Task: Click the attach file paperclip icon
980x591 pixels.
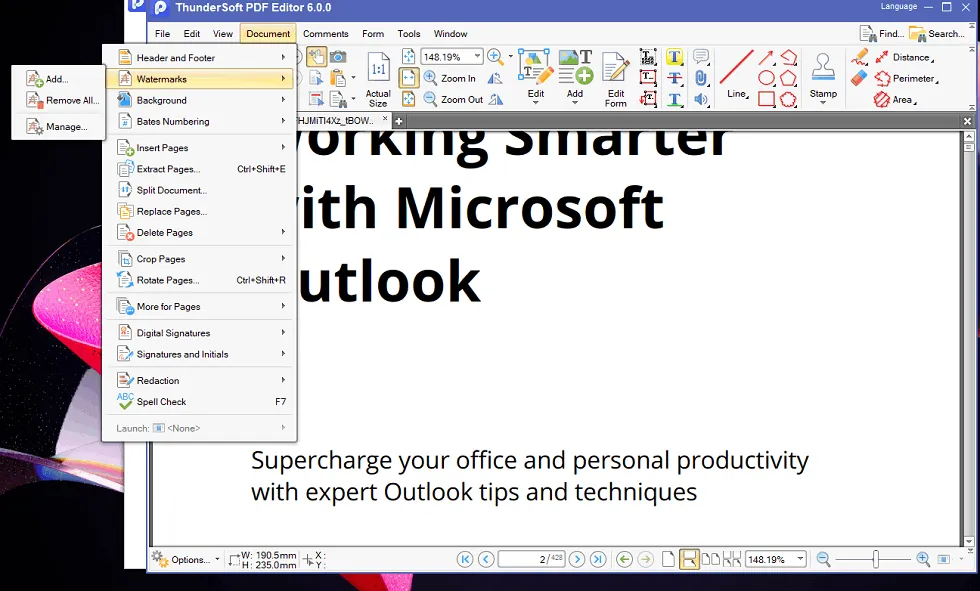Action: pos(701,78)
